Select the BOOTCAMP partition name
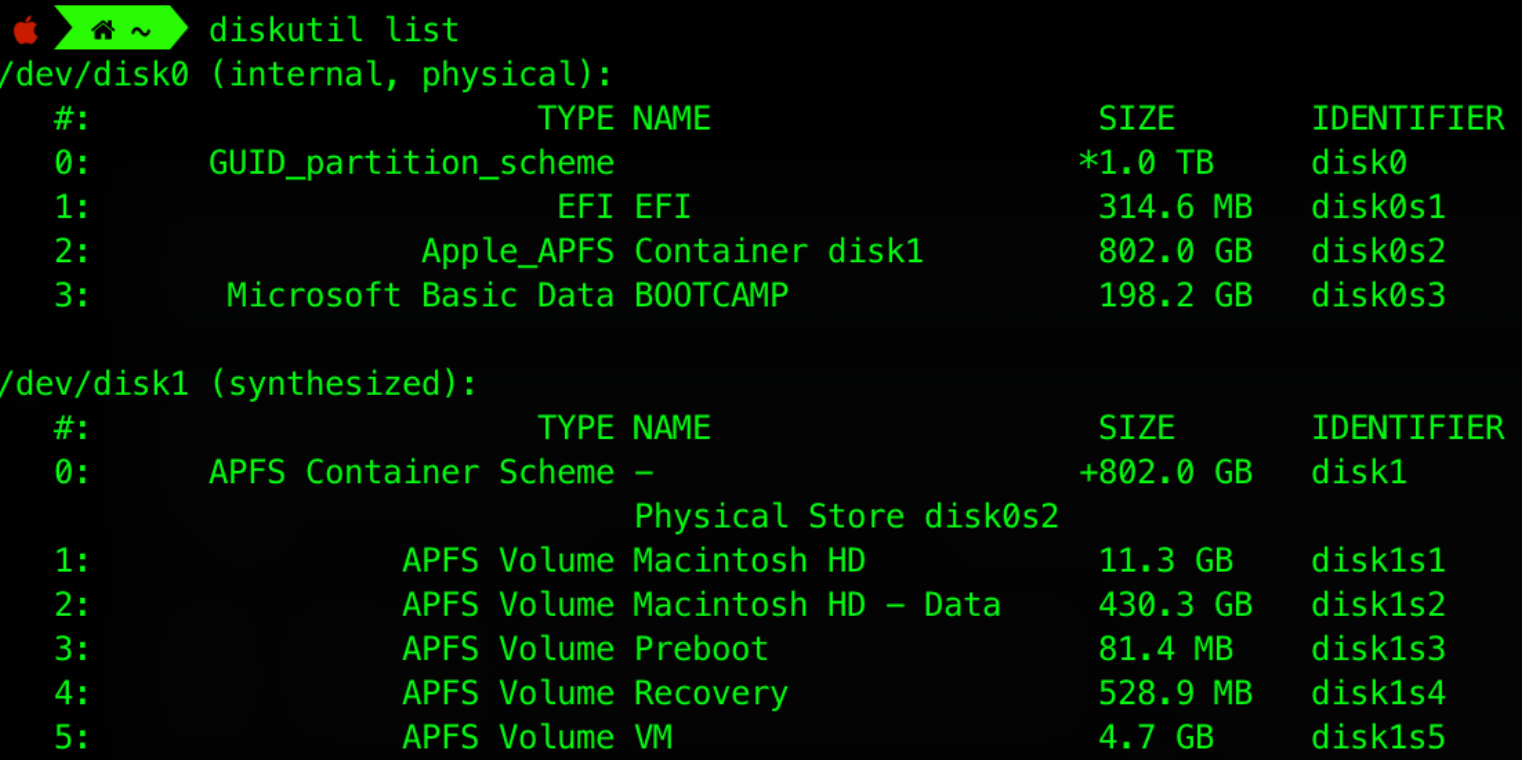This screenshot has width=1522, height=760. pos(711,295)
